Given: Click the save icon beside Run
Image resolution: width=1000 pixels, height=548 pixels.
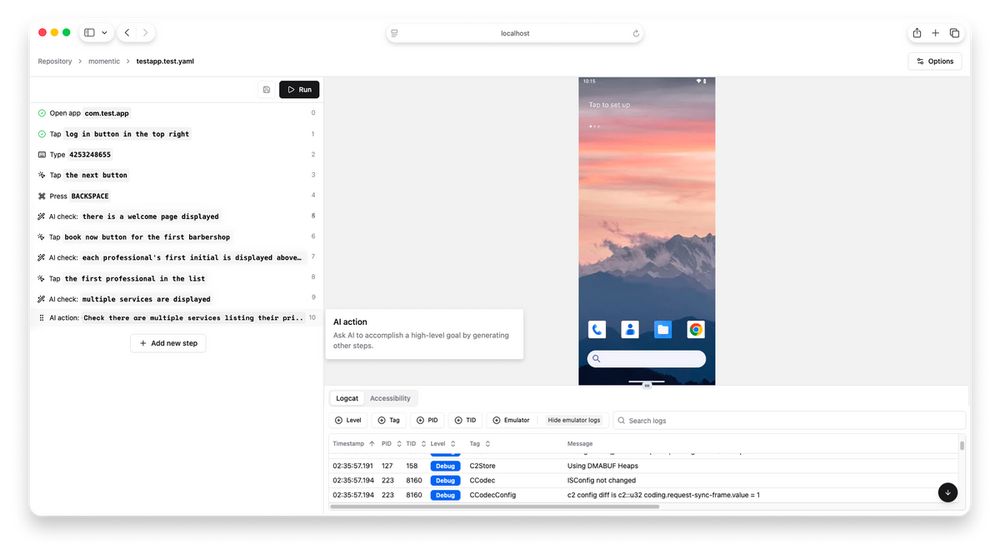Looking at the screenshot, I should tap(267, 90).
